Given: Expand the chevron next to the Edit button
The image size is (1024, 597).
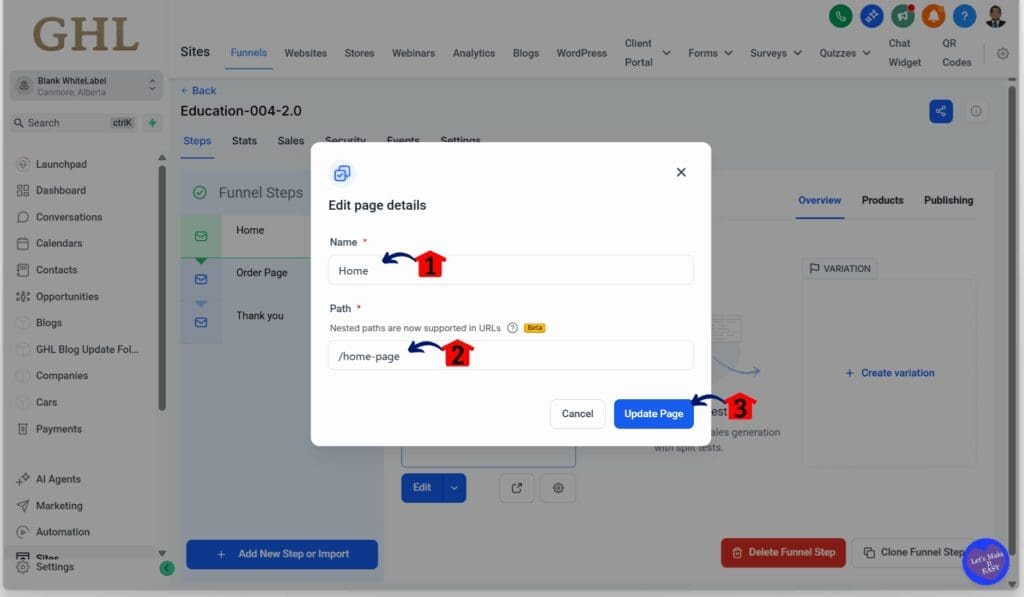Looking at the screenshot, I should pyautogui.click(x=453, y=488).
